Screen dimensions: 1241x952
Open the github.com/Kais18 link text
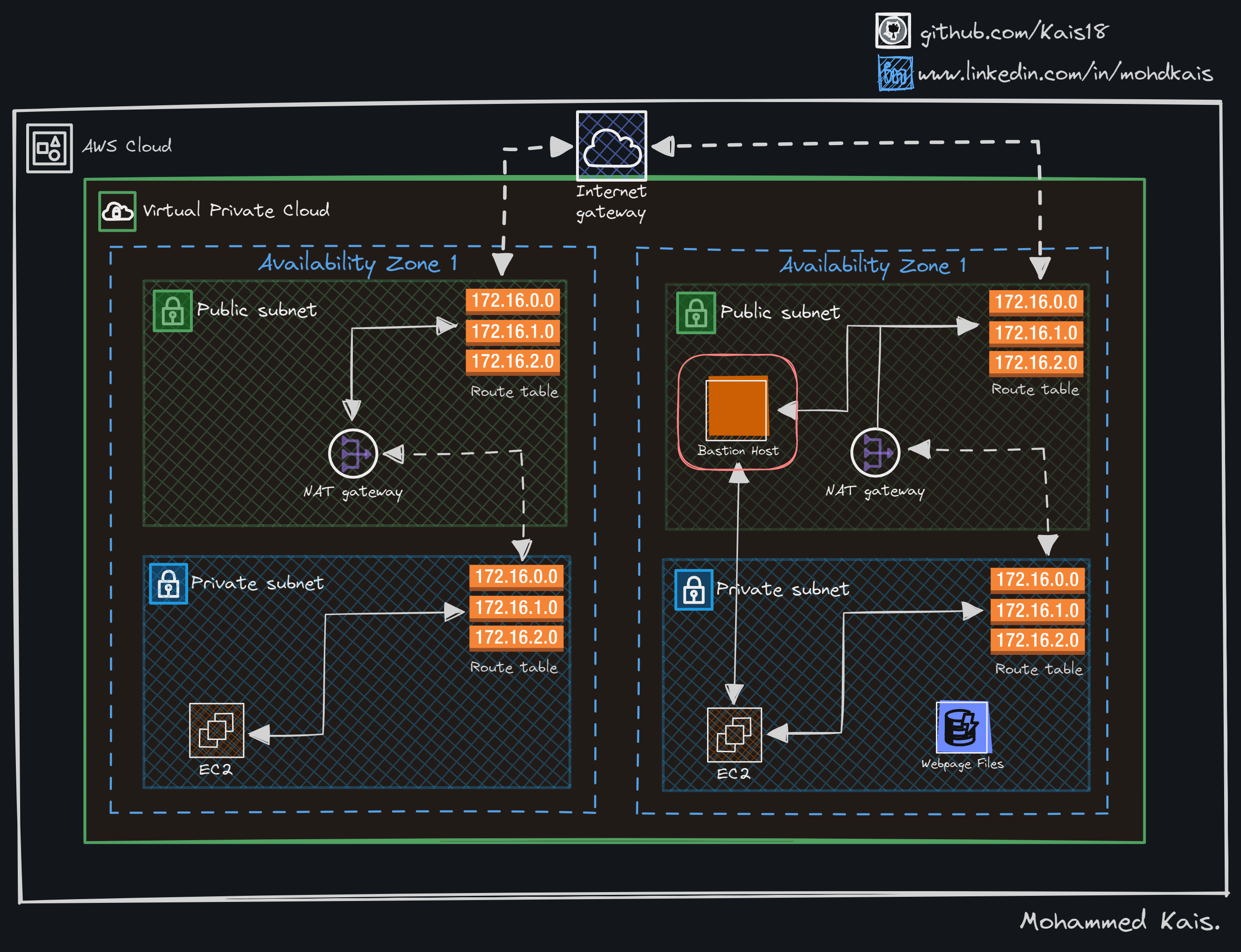(1014, 32)
